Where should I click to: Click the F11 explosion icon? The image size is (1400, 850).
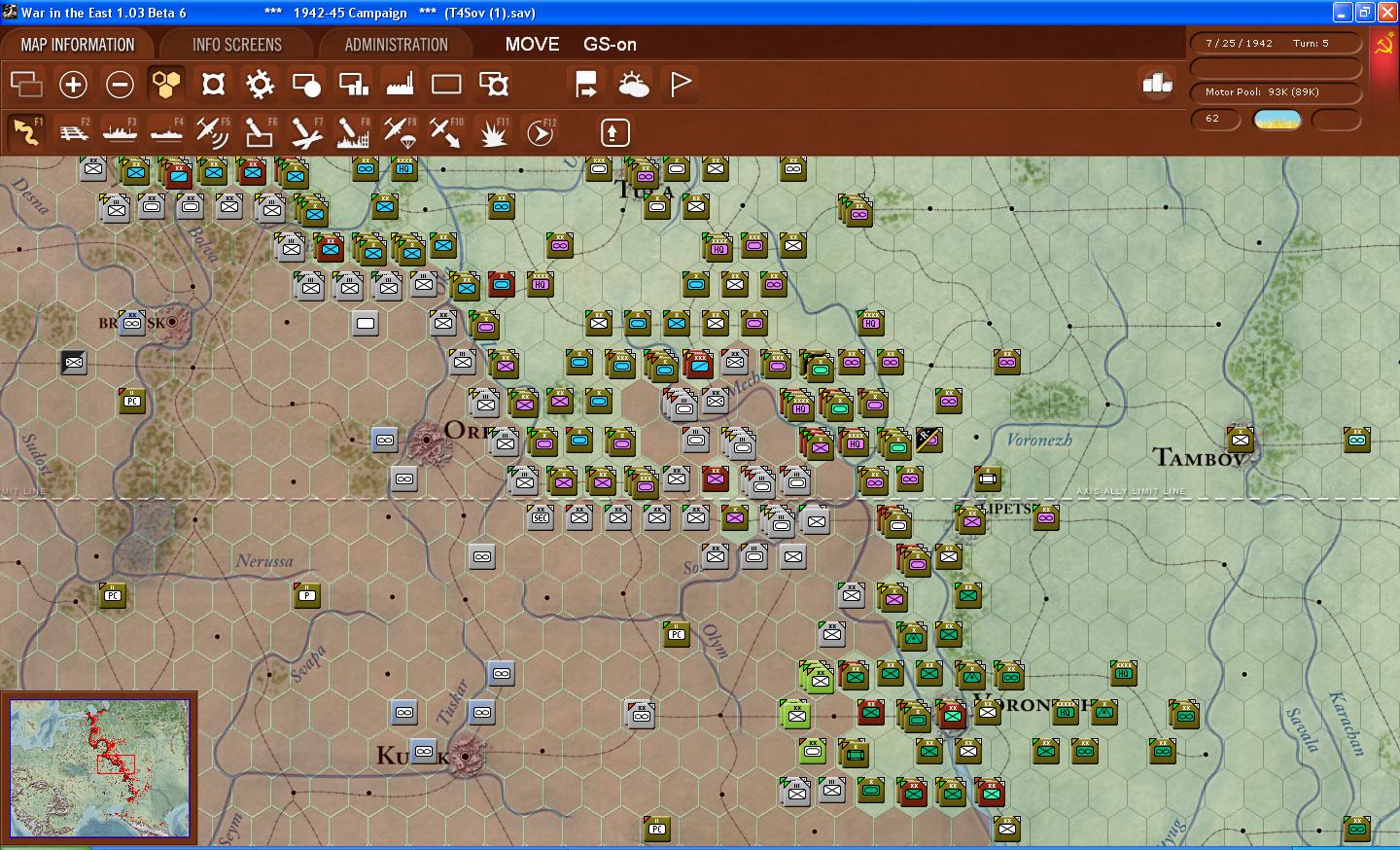tap(494, 131)
